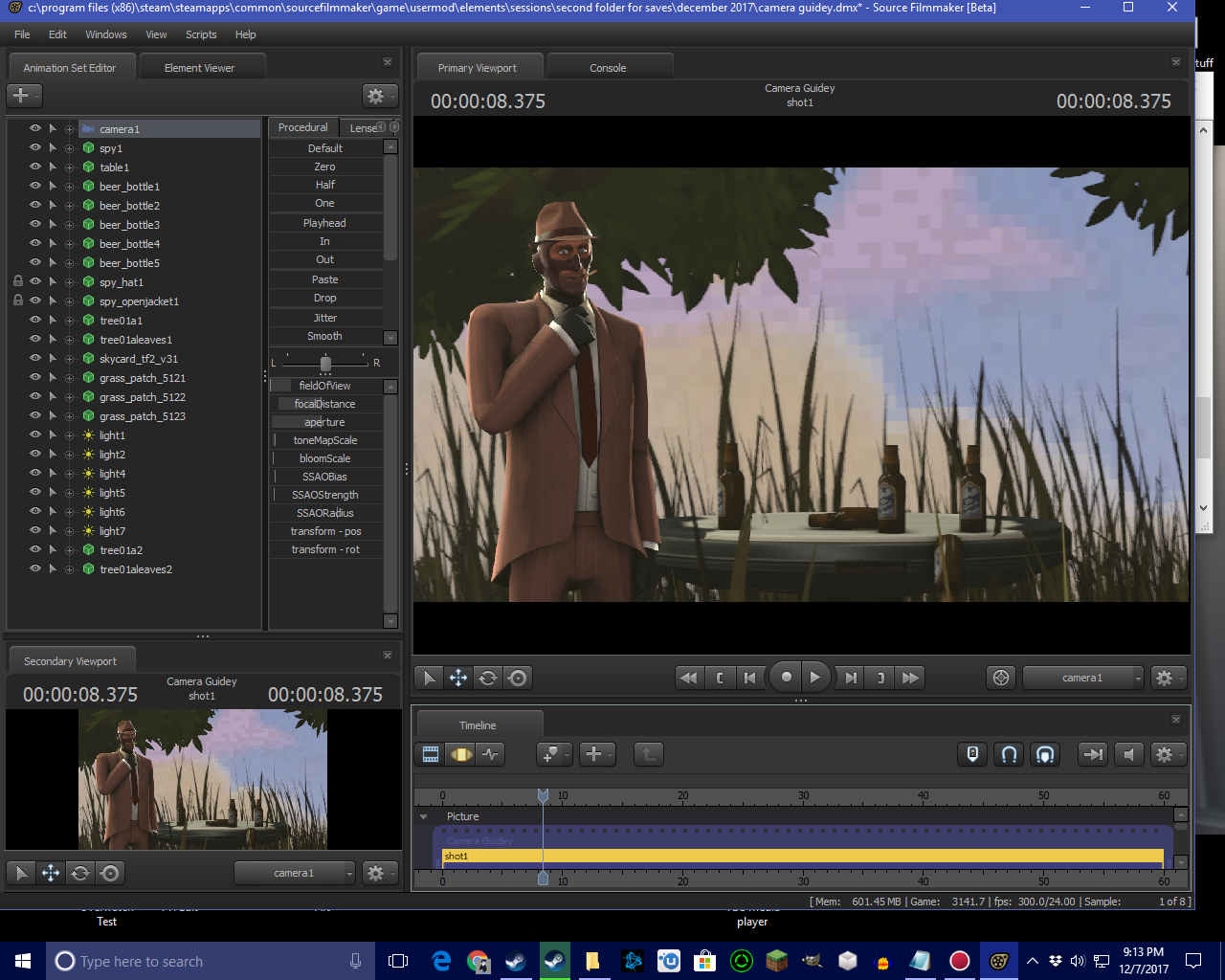Toggle the timeline mute speaker icon
This screenshot has height=980, width=1225.
pos(1129,754)
